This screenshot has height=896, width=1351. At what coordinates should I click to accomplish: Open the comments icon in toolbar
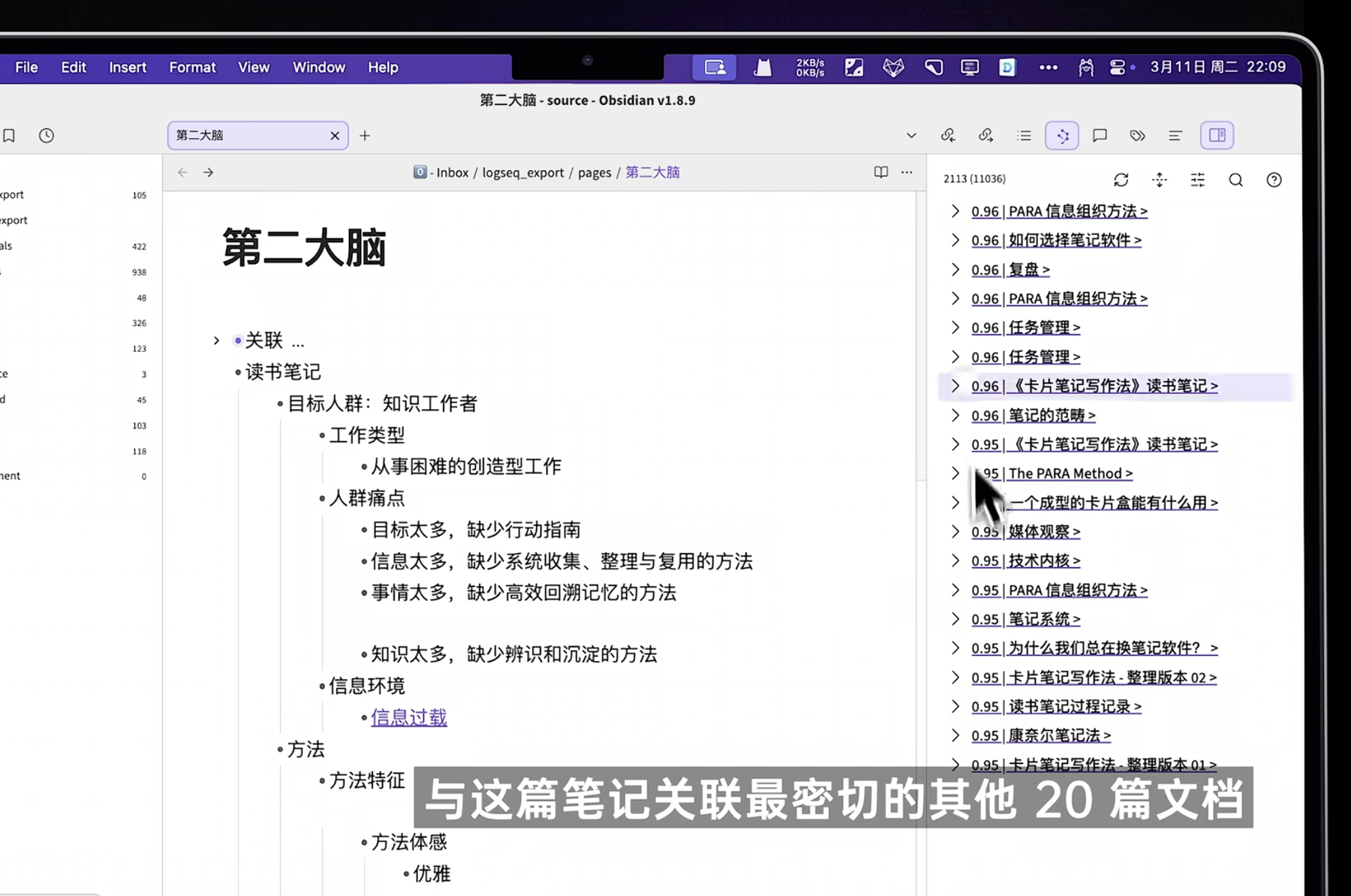[x=1099, y=136]
